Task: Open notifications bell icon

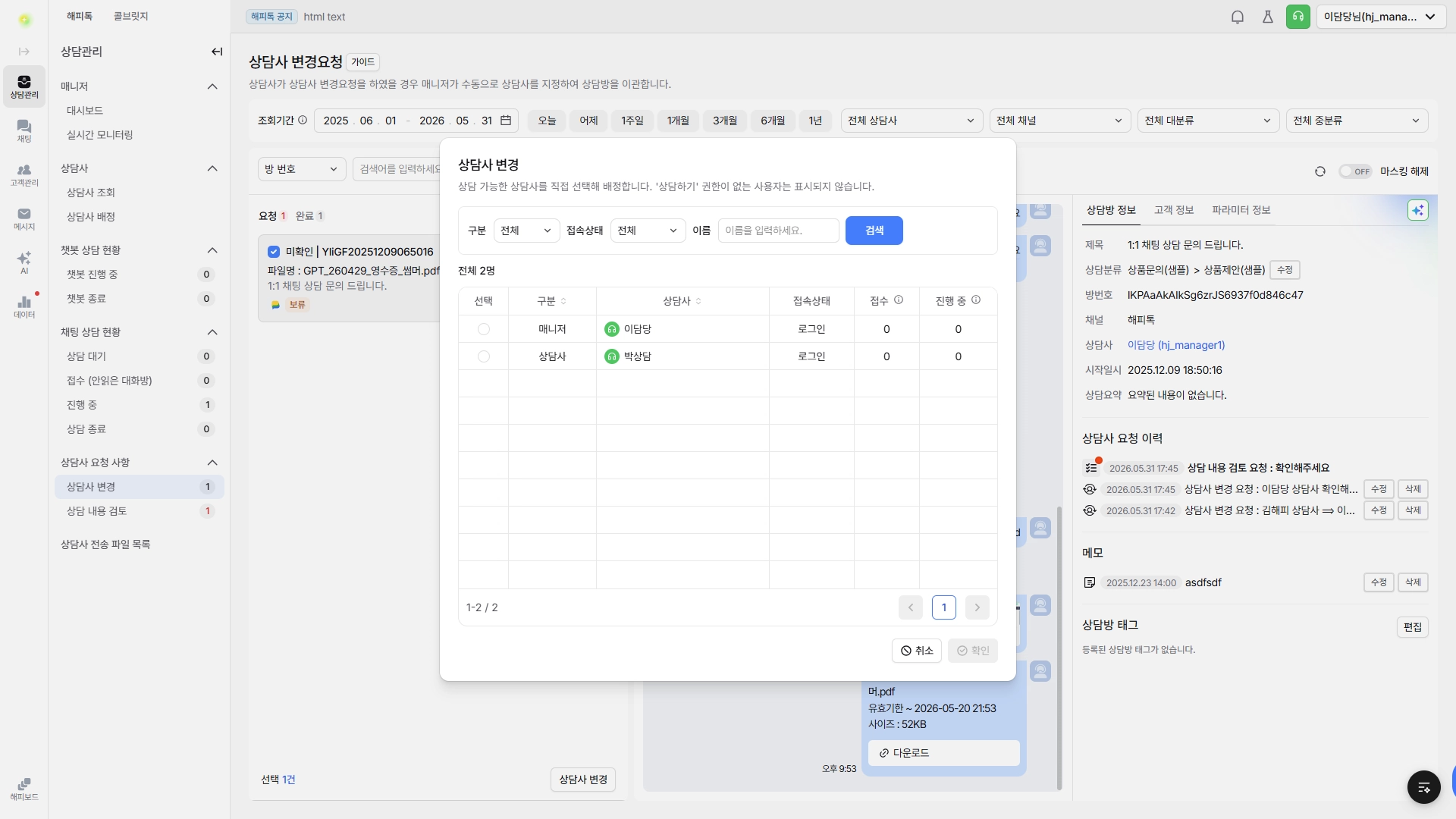Action: [1238, 17]
